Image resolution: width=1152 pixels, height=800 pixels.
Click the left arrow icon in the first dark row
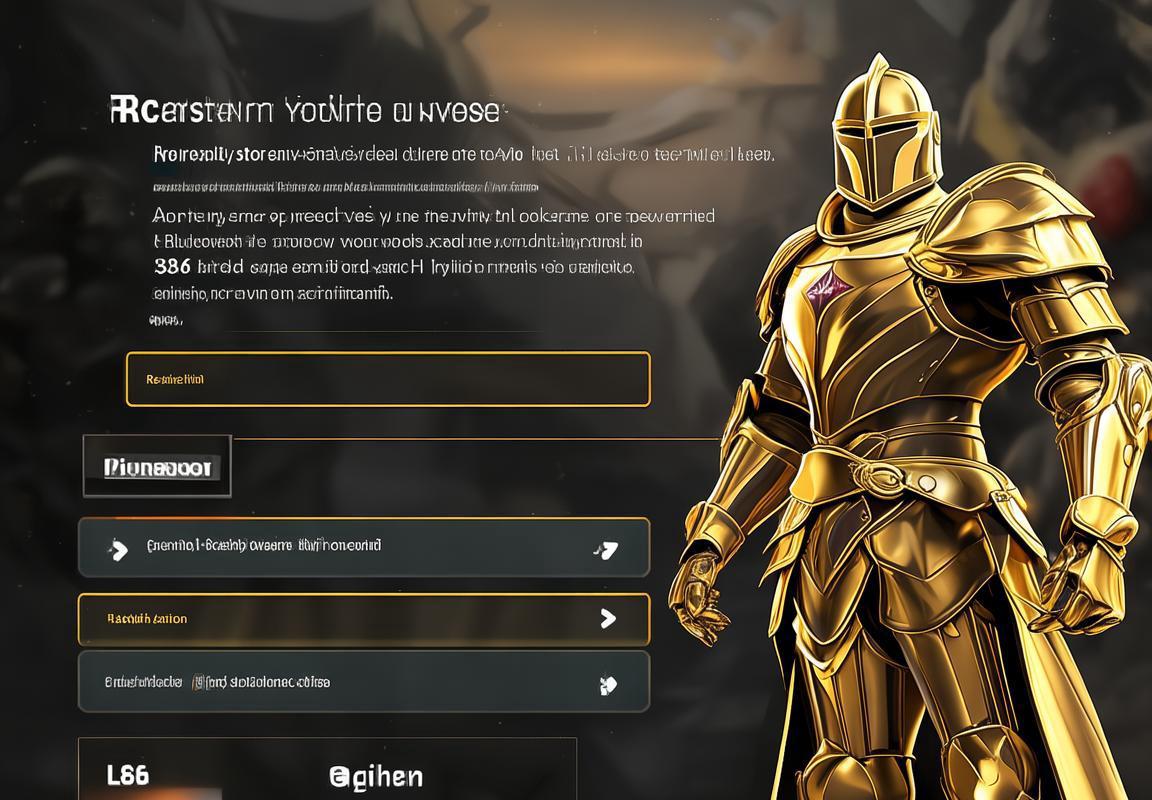point(118,549)
